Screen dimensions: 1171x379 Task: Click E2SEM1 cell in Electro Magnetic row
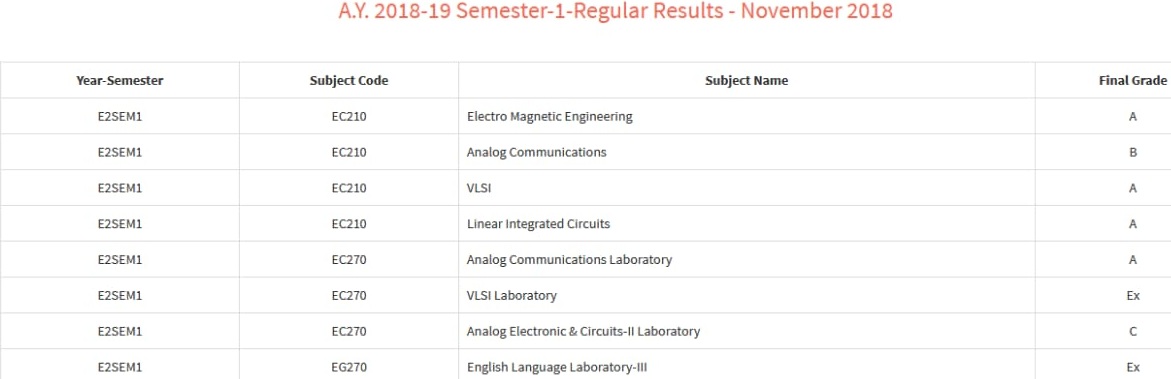tap(119, 117)
